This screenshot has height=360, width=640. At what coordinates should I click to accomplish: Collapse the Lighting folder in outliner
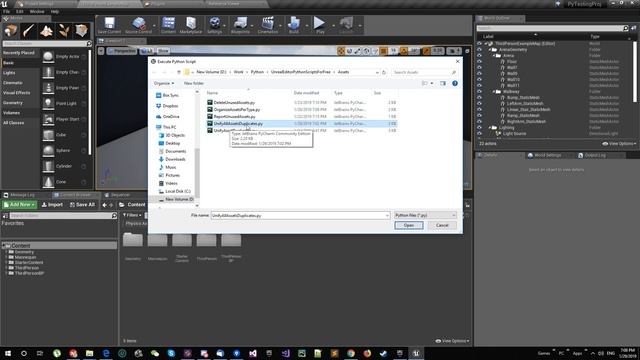coord(490,128)
